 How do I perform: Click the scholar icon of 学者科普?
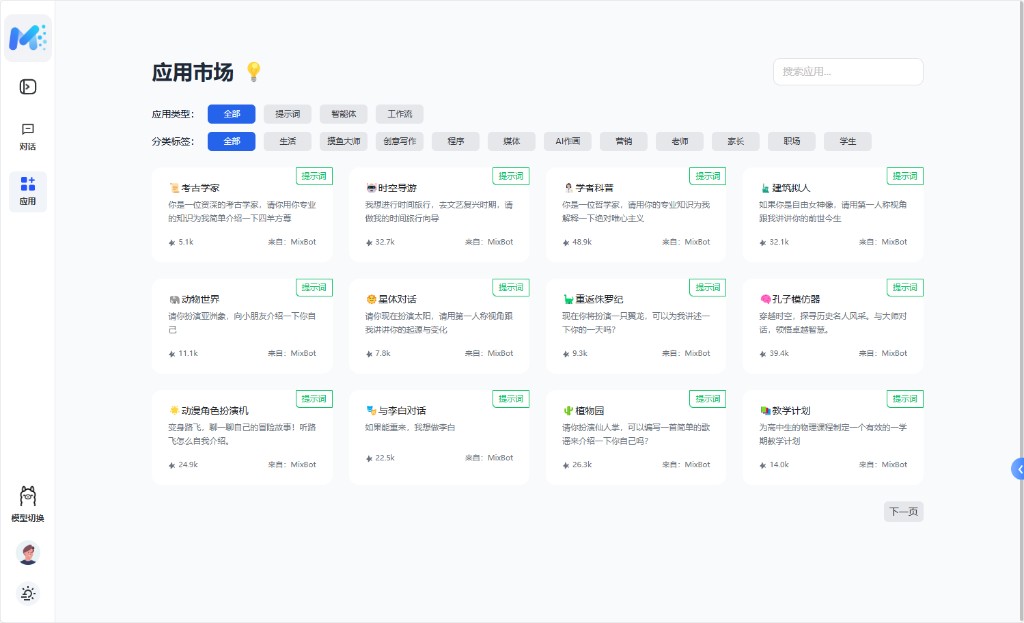pos(568,188)
